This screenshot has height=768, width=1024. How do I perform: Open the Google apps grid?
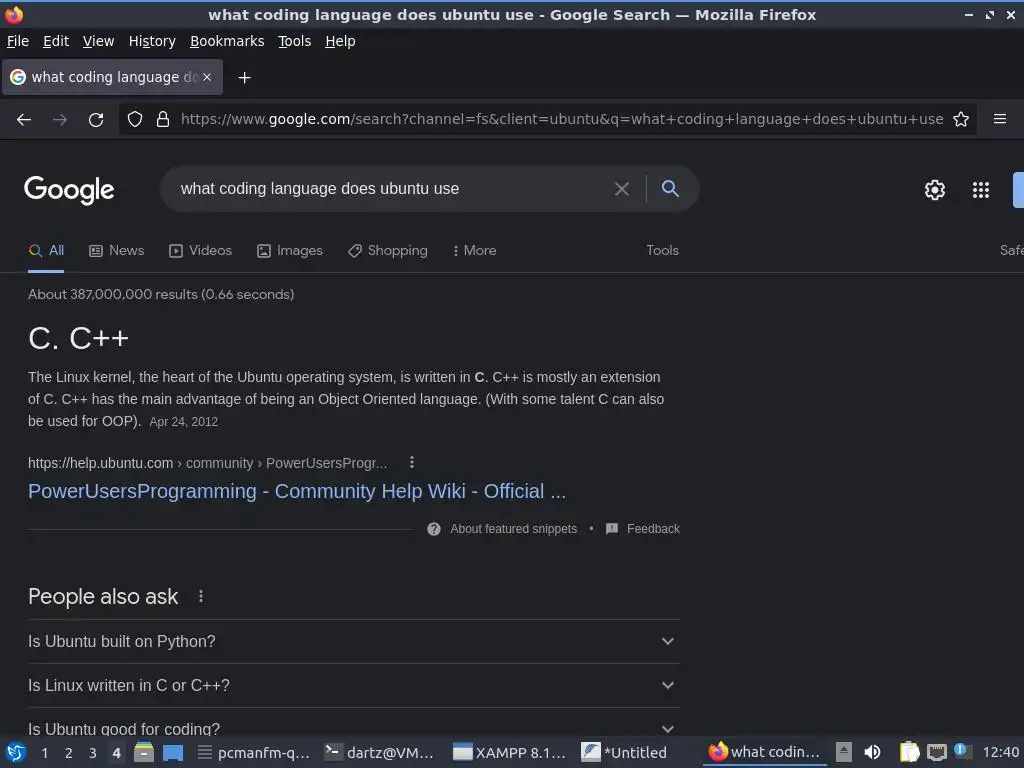[x=981, y=189]
